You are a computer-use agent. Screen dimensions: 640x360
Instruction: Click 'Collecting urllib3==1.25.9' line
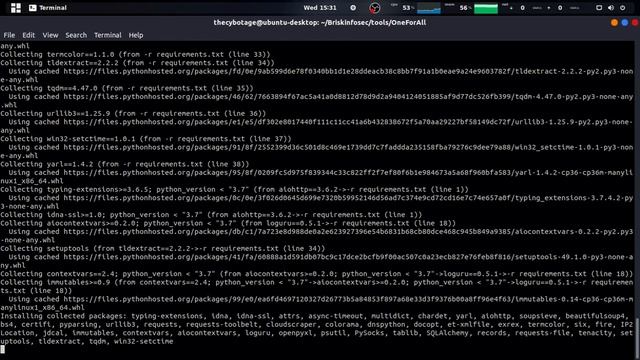(133, 113)
